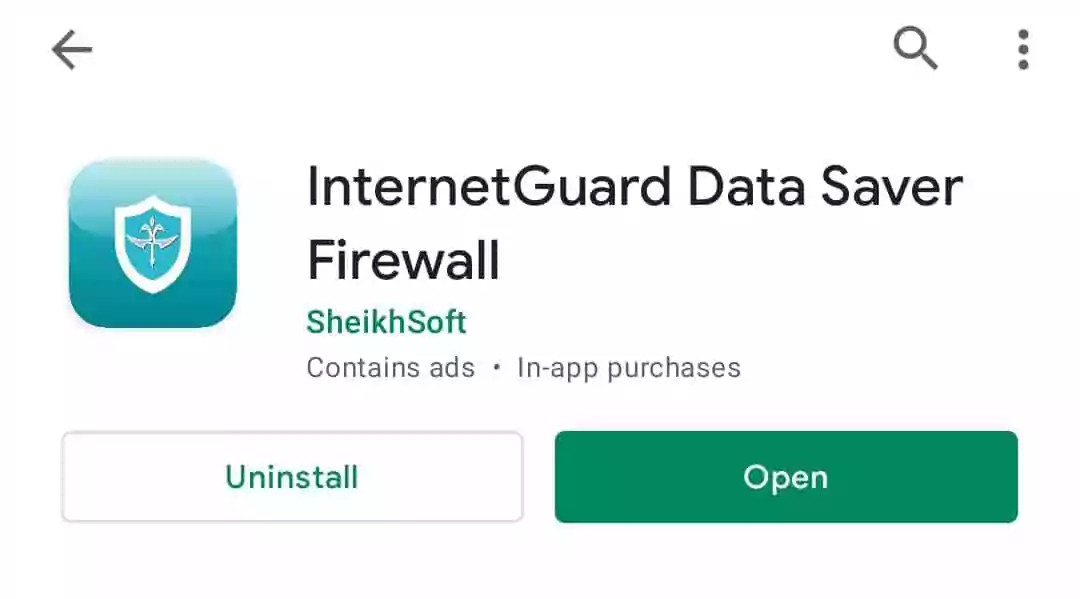Tap the Contains ads label
Image resolution: width=1080 pixels, height=599 pixels.
[x=391, y=368]
